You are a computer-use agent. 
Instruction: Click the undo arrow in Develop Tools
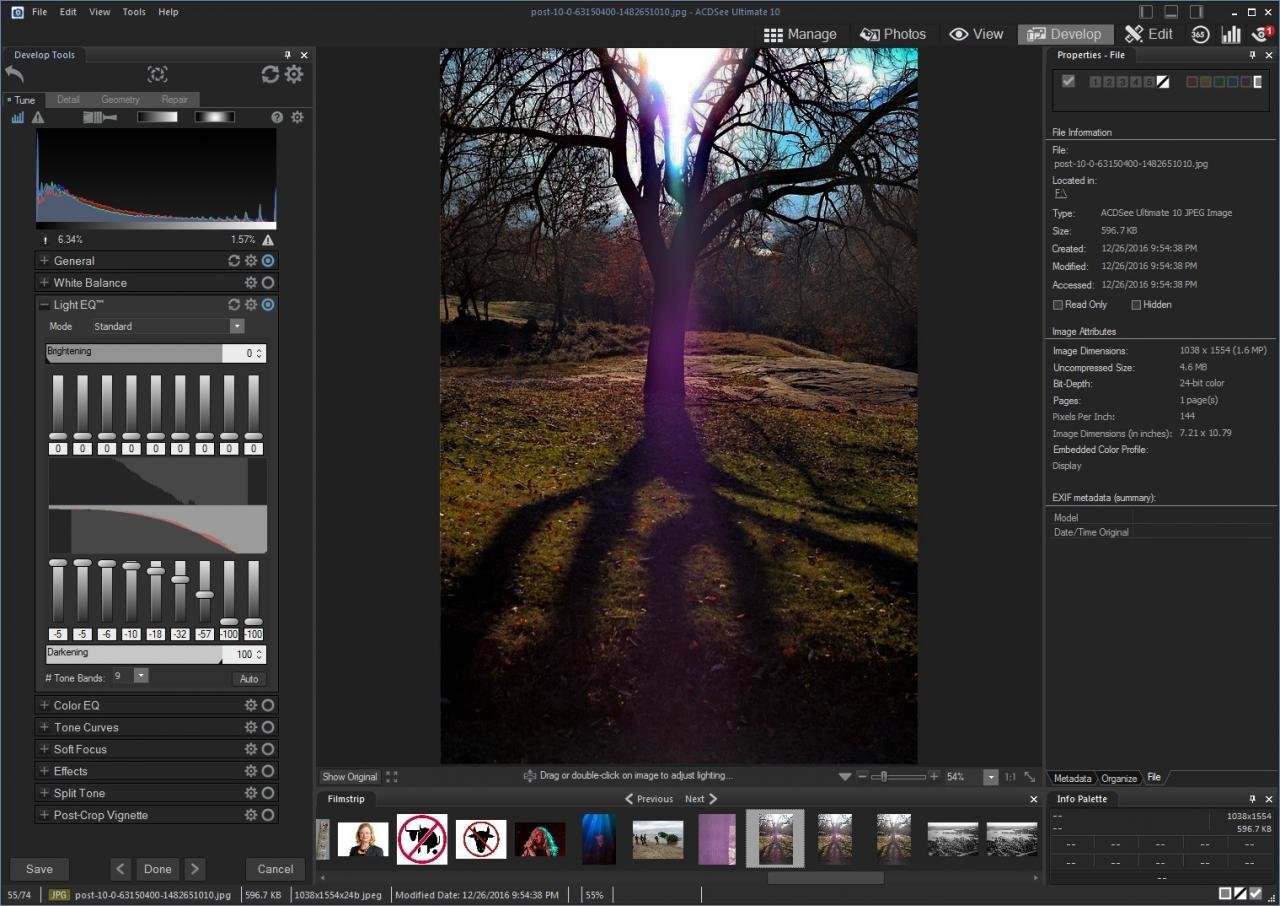click(x=14, y=74)
